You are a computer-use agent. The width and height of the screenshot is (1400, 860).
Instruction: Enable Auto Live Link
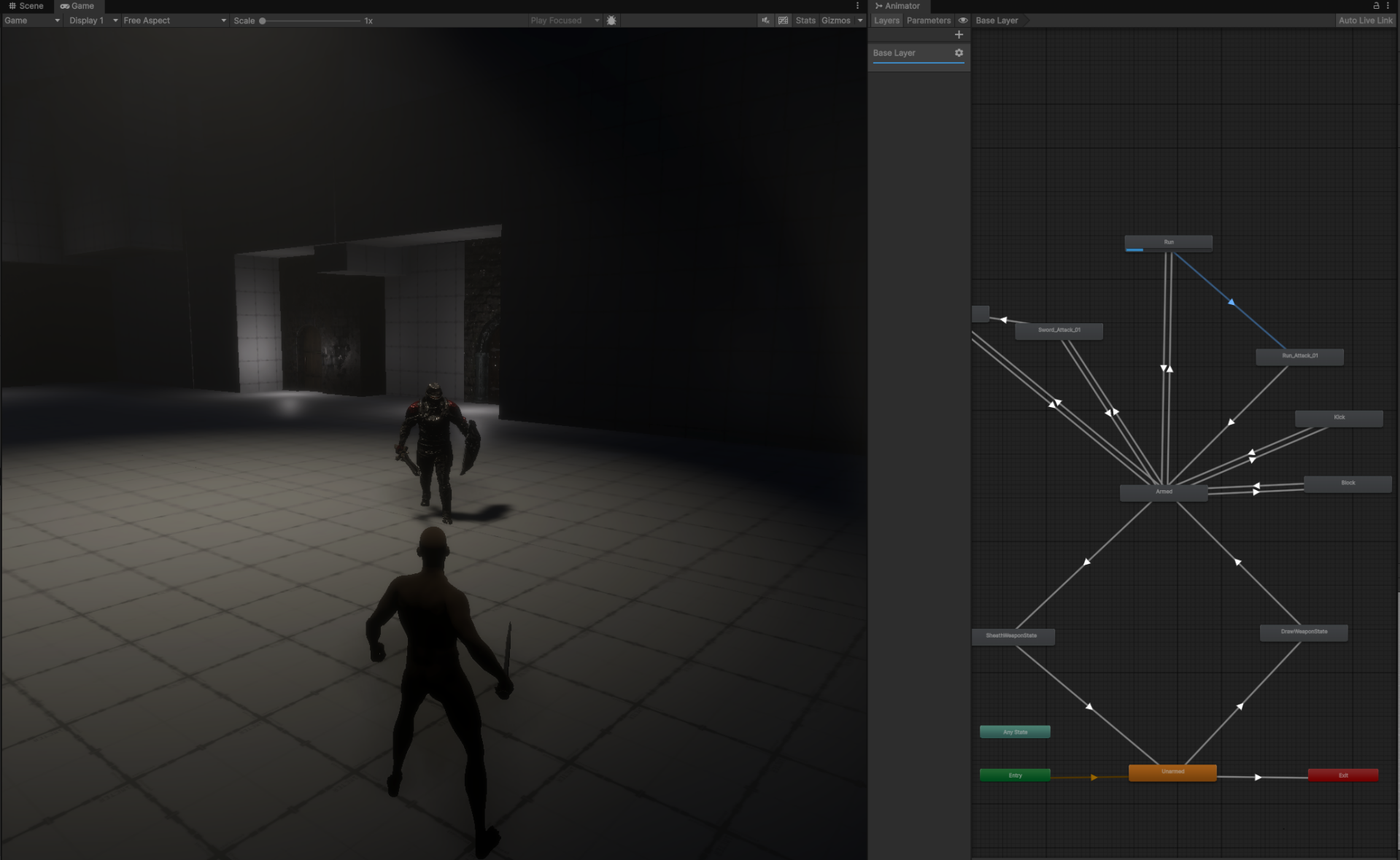click(1365, 20)
